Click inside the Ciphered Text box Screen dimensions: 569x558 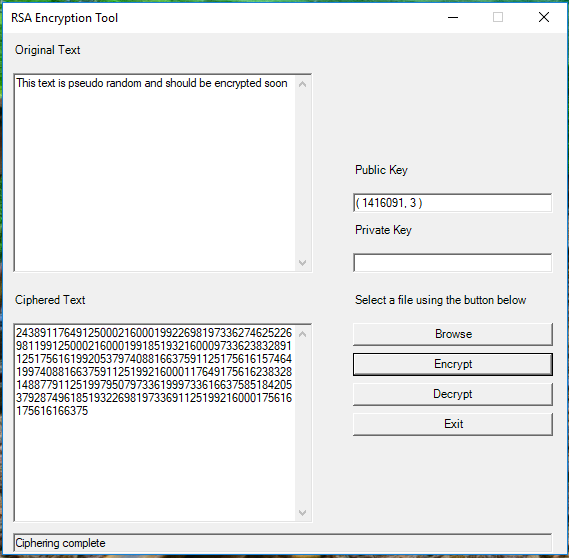tap(155, 423)
